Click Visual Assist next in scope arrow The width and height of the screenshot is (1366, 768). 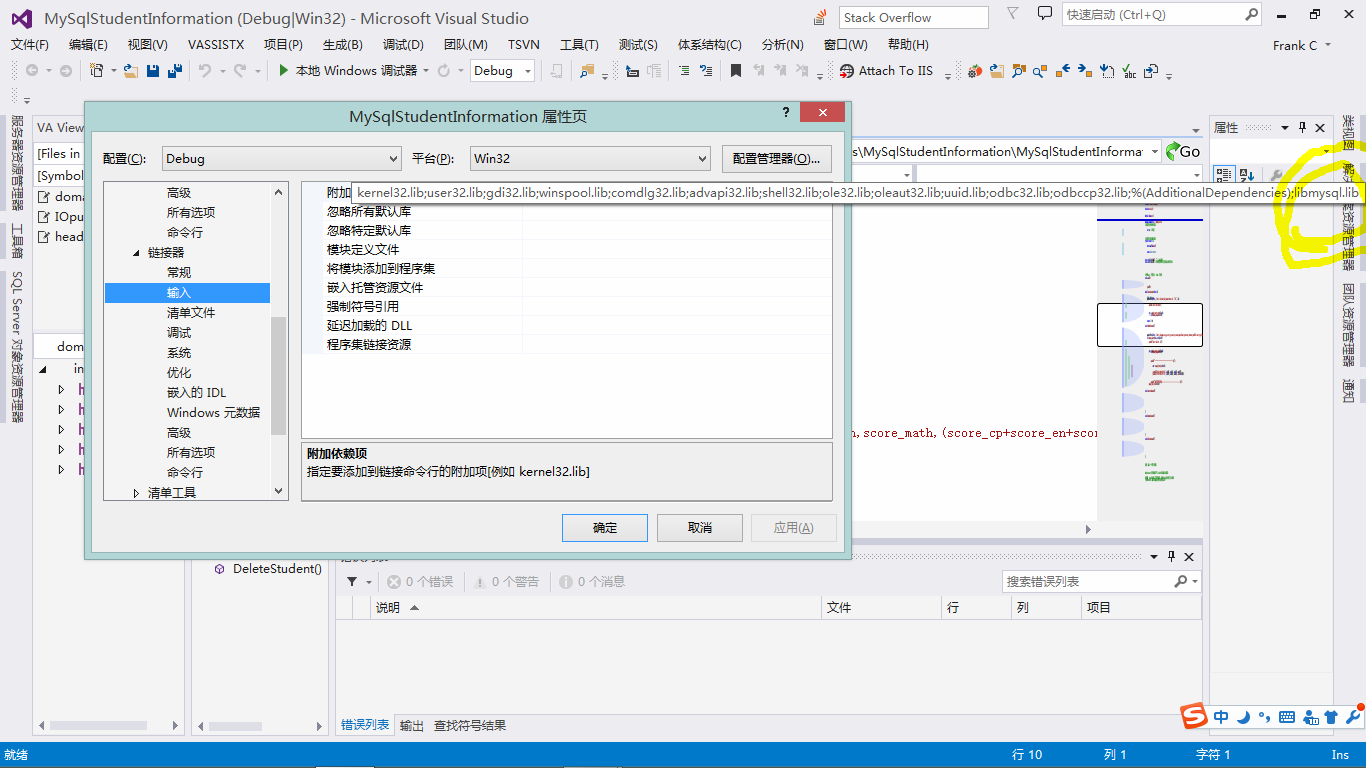tap(1084, 71)
